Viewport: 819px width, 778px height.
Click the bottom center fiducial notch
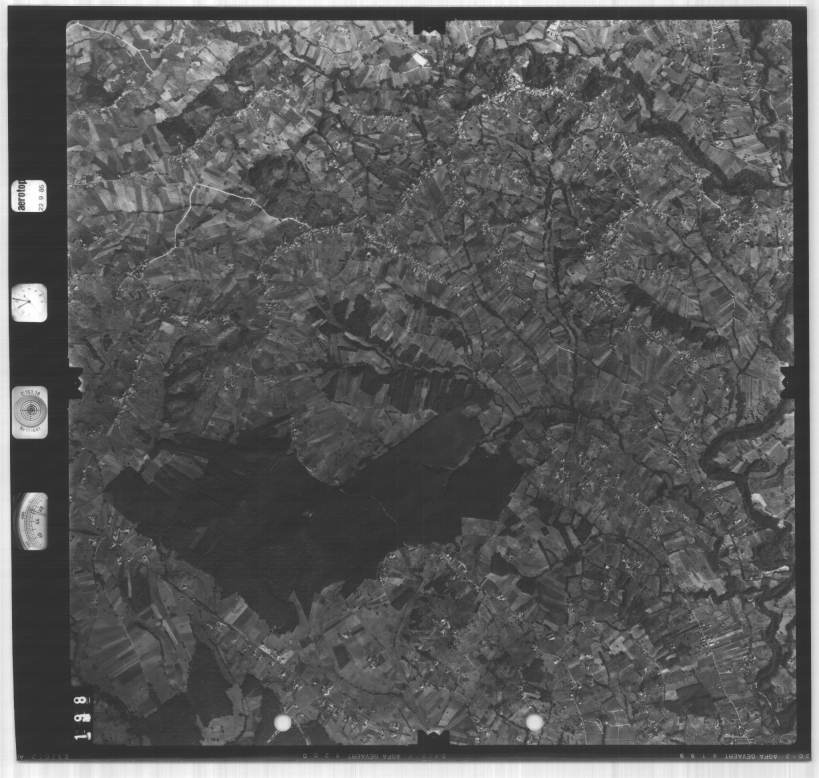tap(432, 741)
